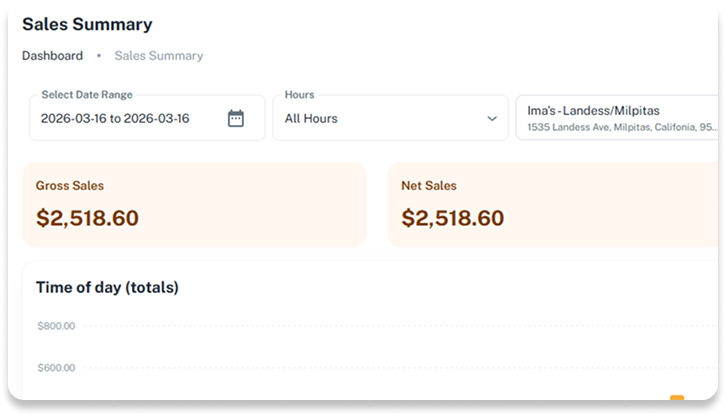Click the Time of day (totals) heading
This screenshot has height=416, width=726.
coord(107,287)
